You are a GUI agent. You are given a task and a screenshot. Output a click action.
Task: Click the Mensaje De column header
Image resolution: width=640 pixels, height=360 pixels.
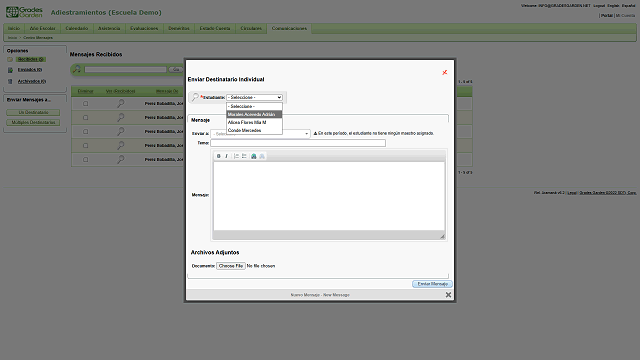[x=167, y=91]
